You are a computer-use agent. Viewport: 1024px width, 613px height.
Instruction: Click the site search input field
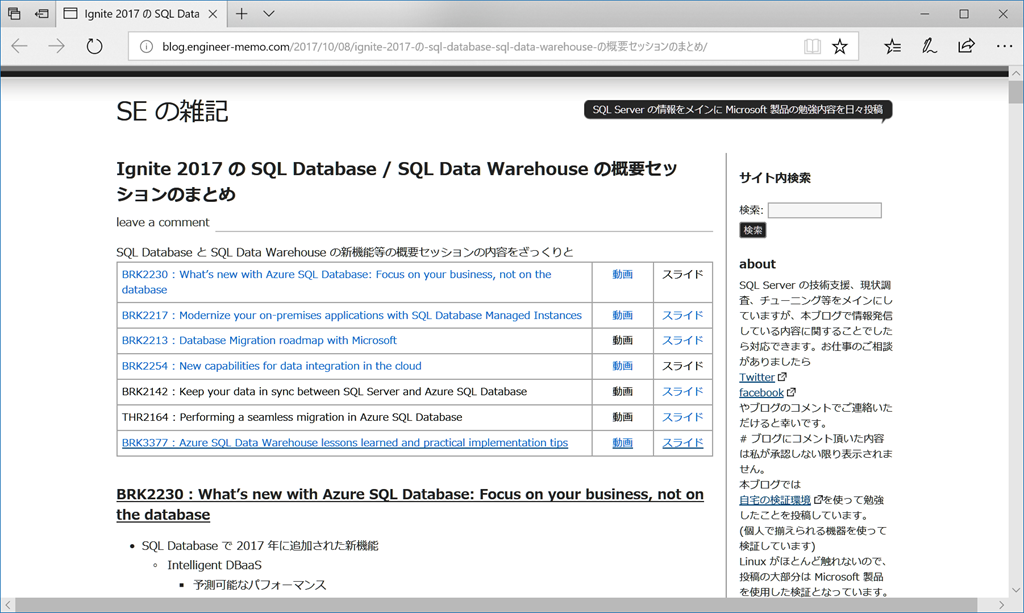click(824, 210)
